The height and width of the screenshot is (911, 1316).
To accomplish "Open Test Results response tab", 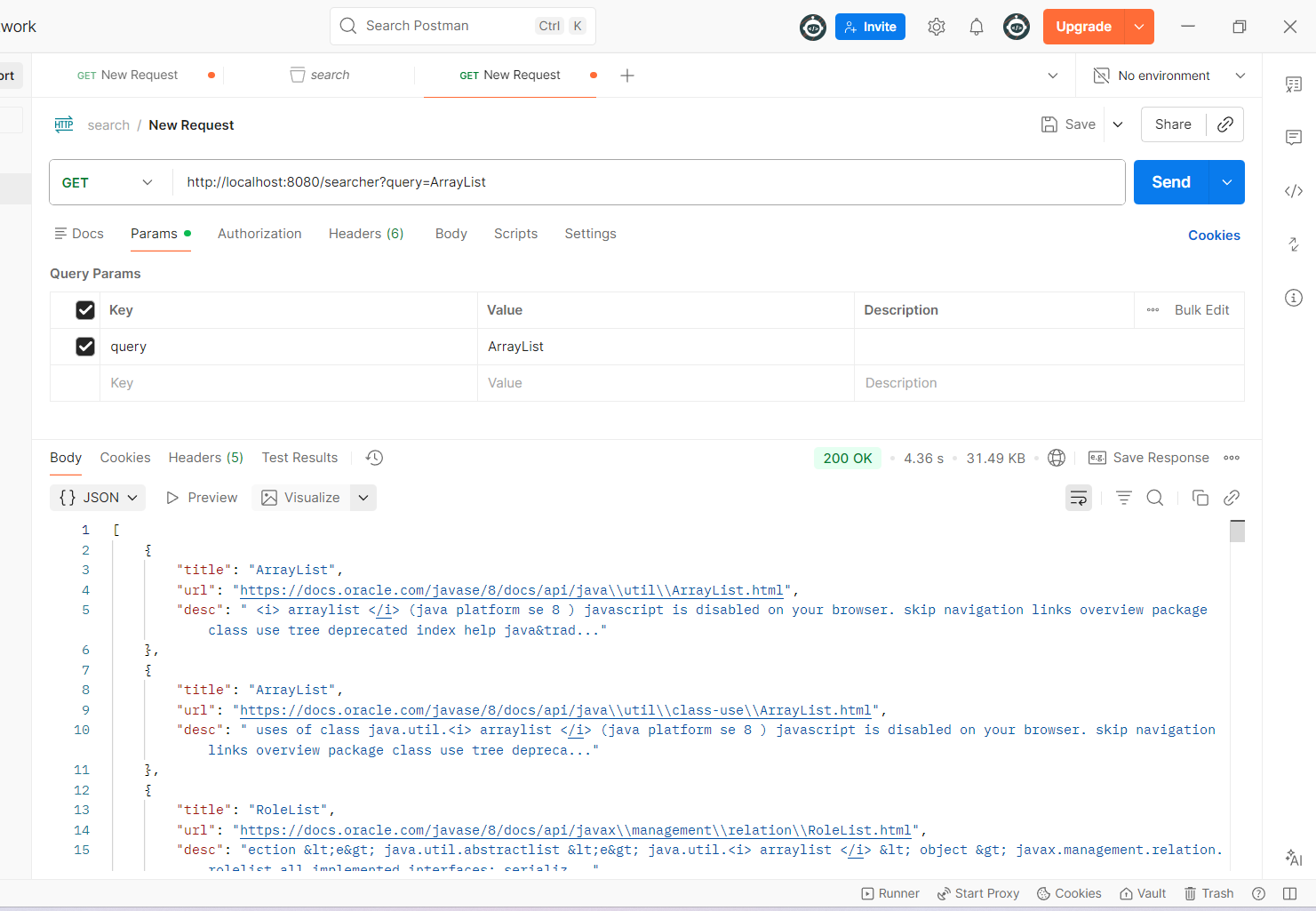I will (x=299, y=458).
